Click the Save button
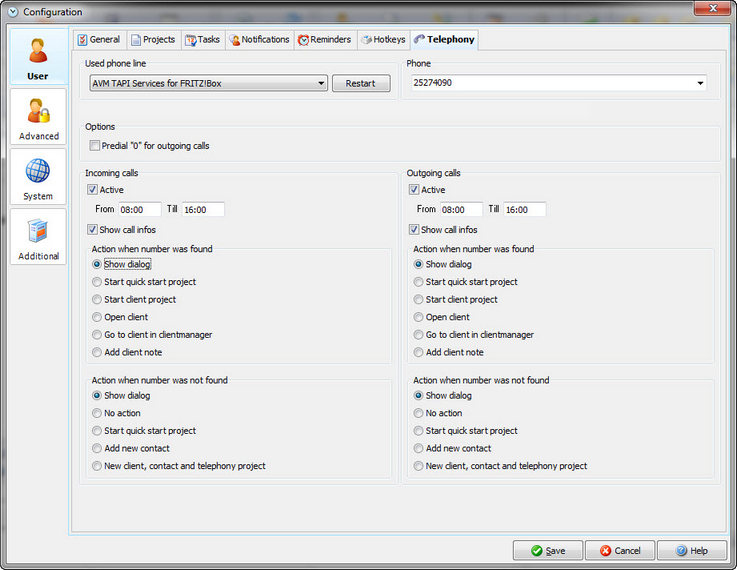This screenshot has height=570, width=737. point(548,550)
